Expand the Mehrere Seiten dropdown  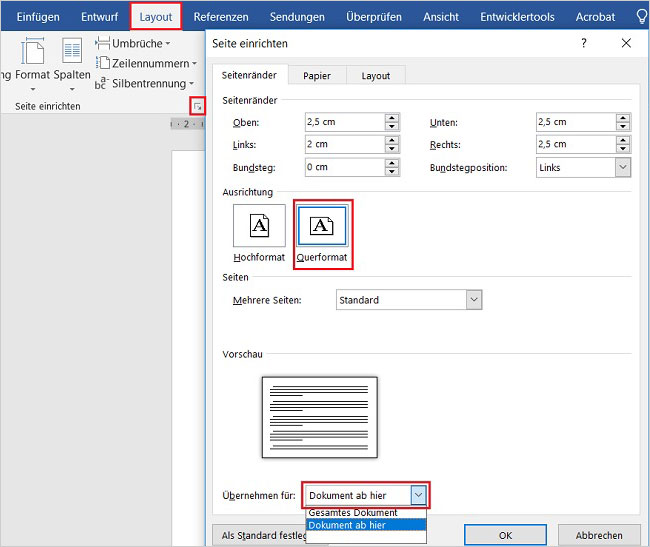click(x=473, y=300)
